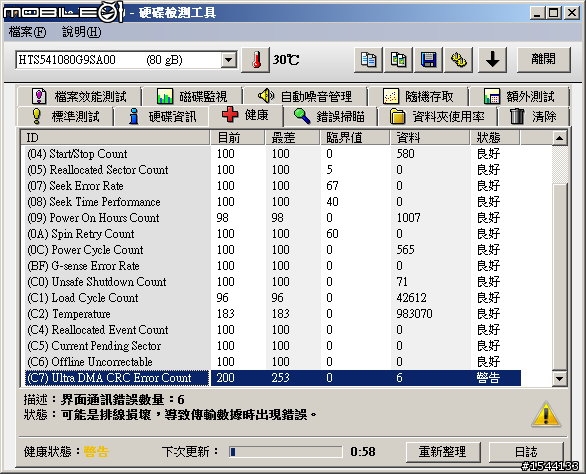Click the 日誌 log button

(x=526, y=452)
